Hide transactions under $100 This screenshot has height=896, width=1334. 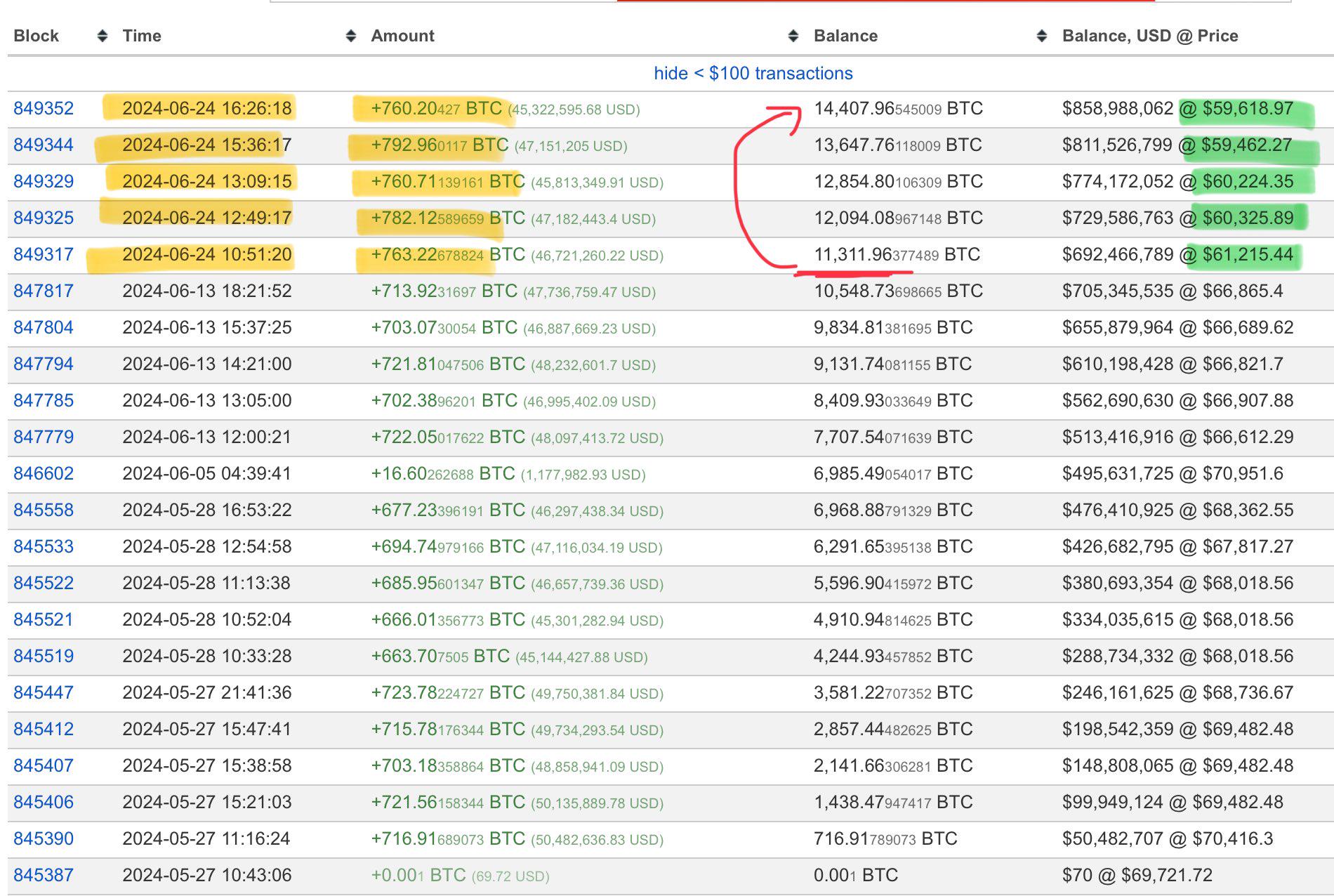(753, 73)
